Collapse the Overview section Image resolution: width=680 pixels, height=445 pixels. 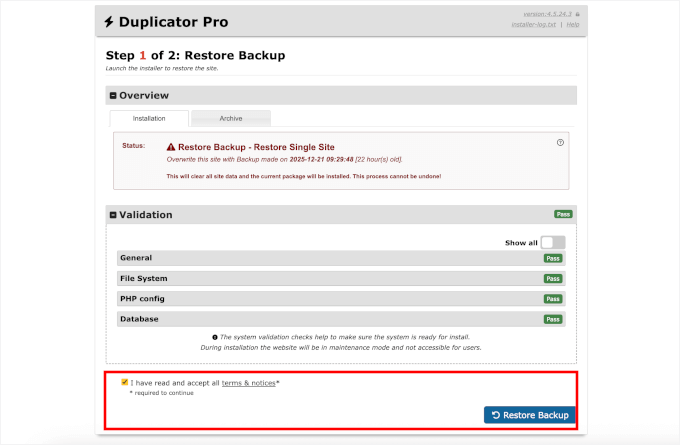[113, 96]
